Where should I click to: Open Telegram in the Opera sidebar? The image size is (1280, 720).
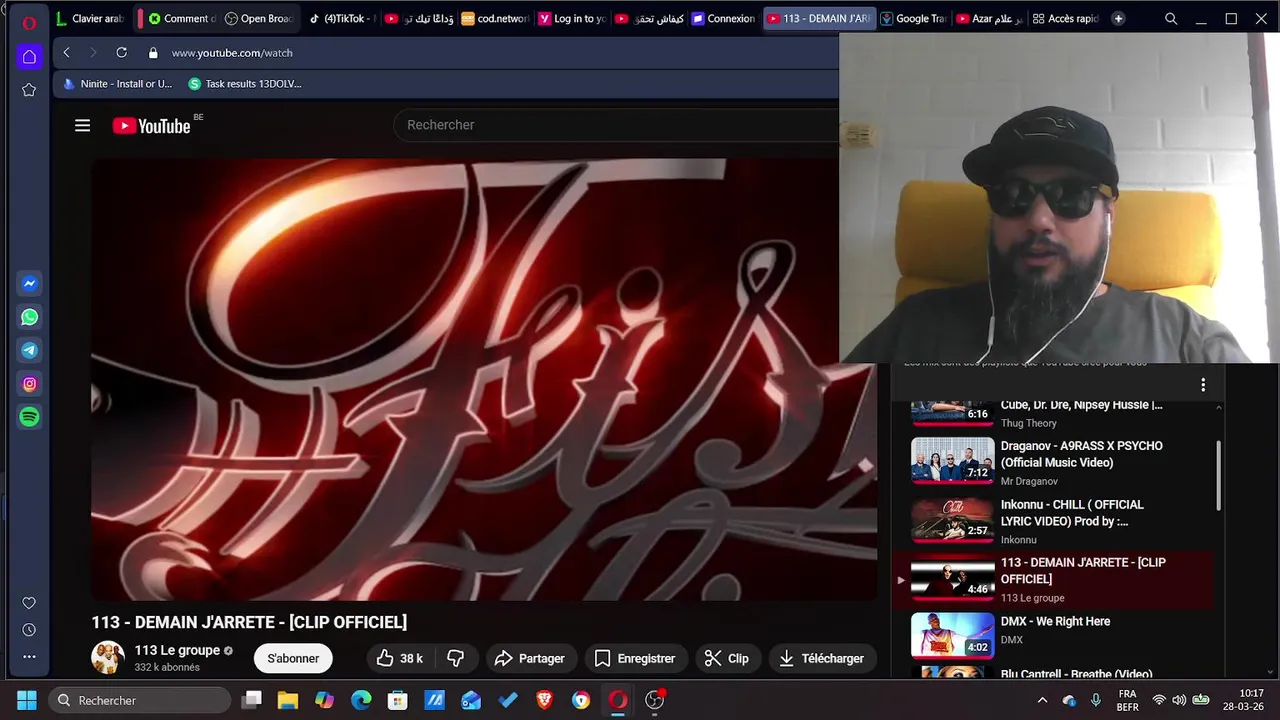(29, 351)
